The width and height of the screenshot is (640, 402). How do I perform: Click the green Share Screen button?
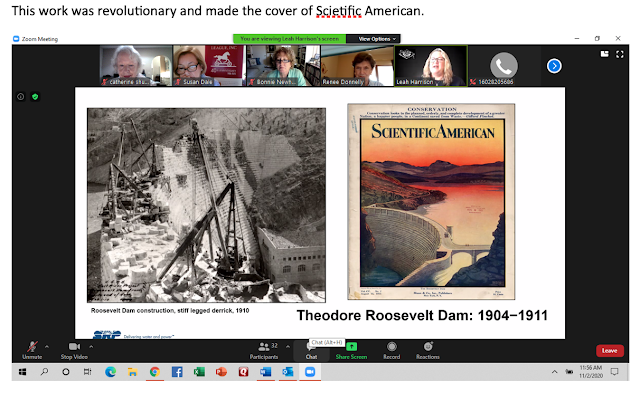click(351, 350)
